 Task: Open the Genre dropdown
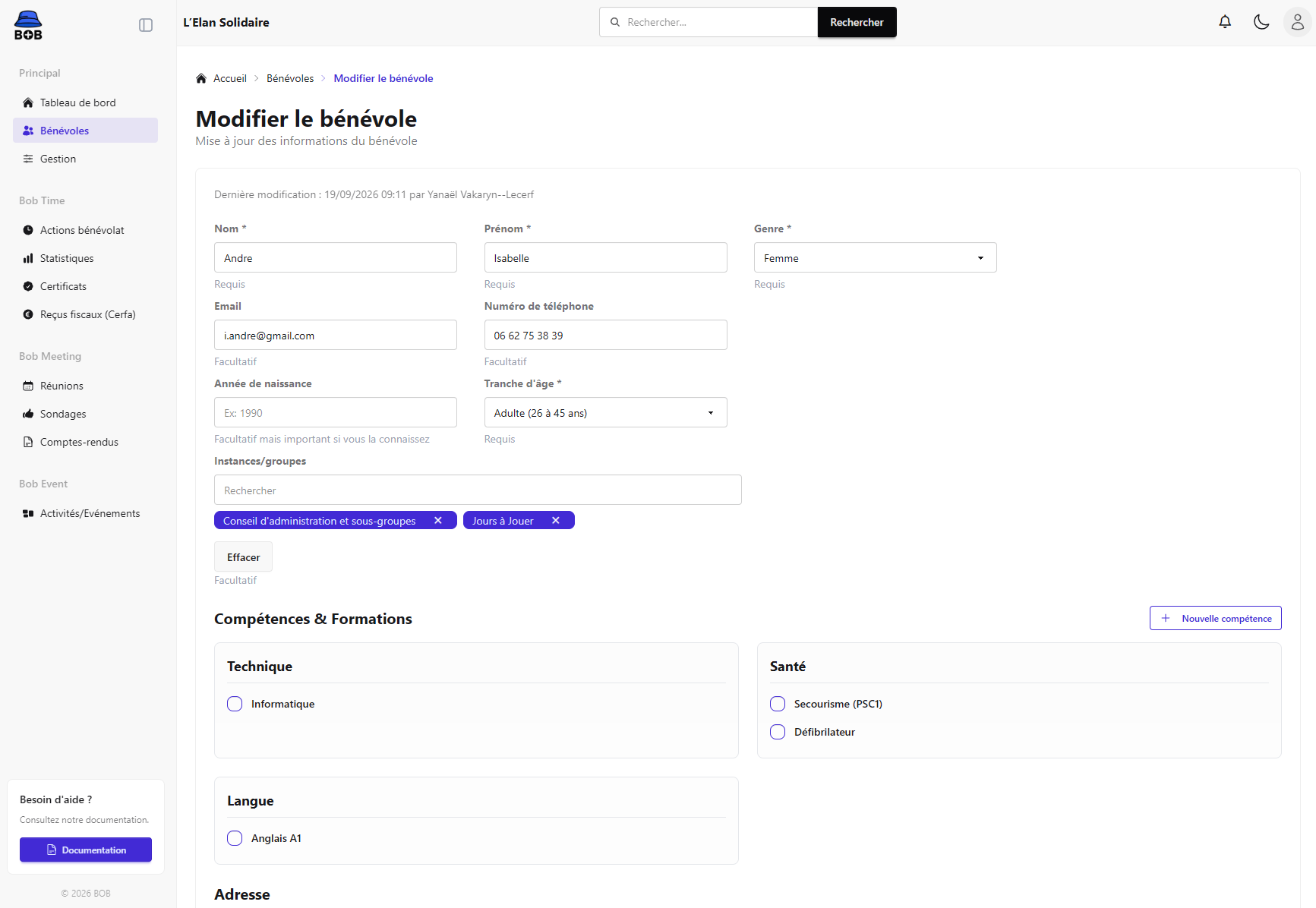[875, 257]
